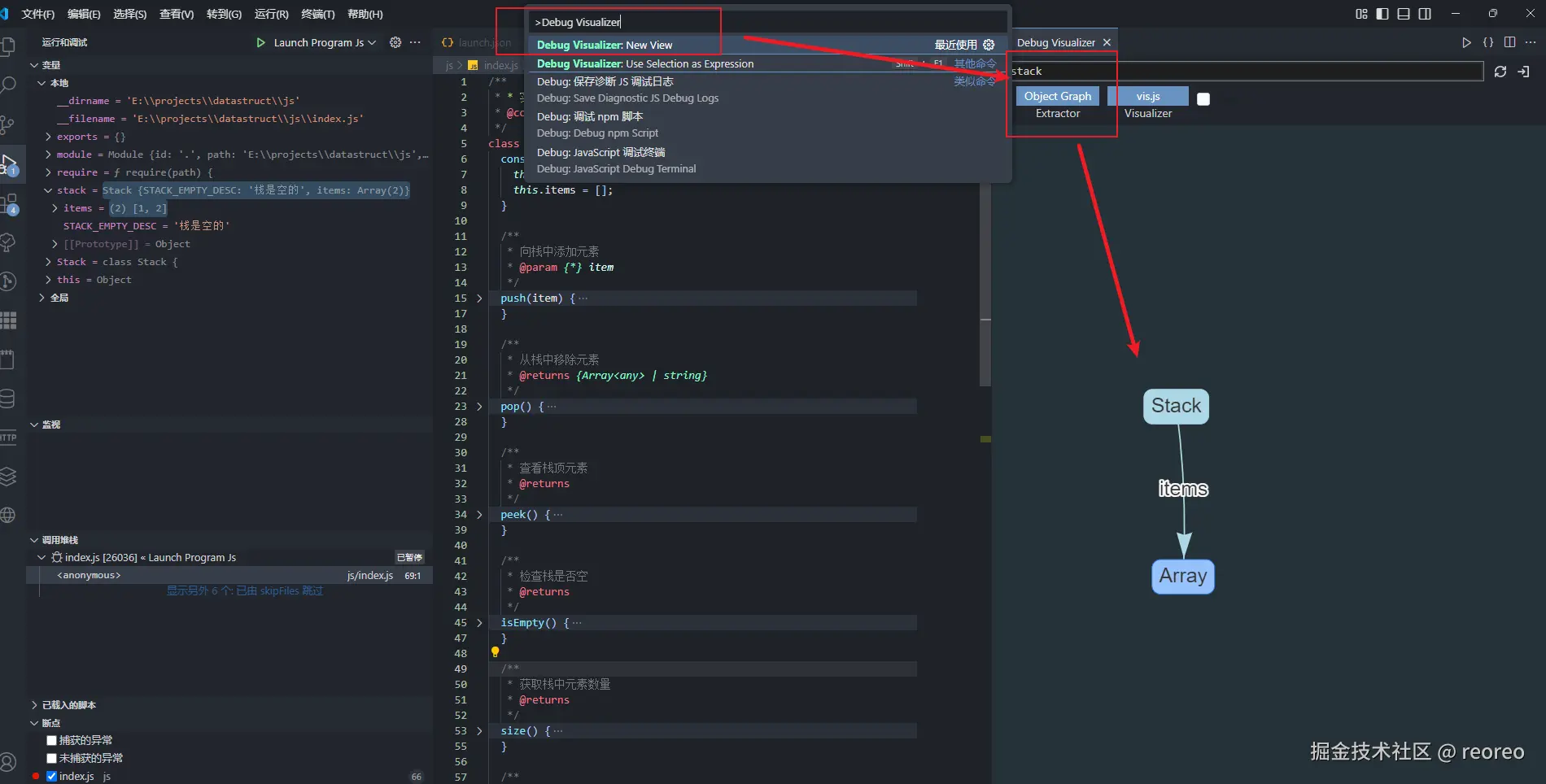Unfold the pop() method at line 23

pos(479,407)
